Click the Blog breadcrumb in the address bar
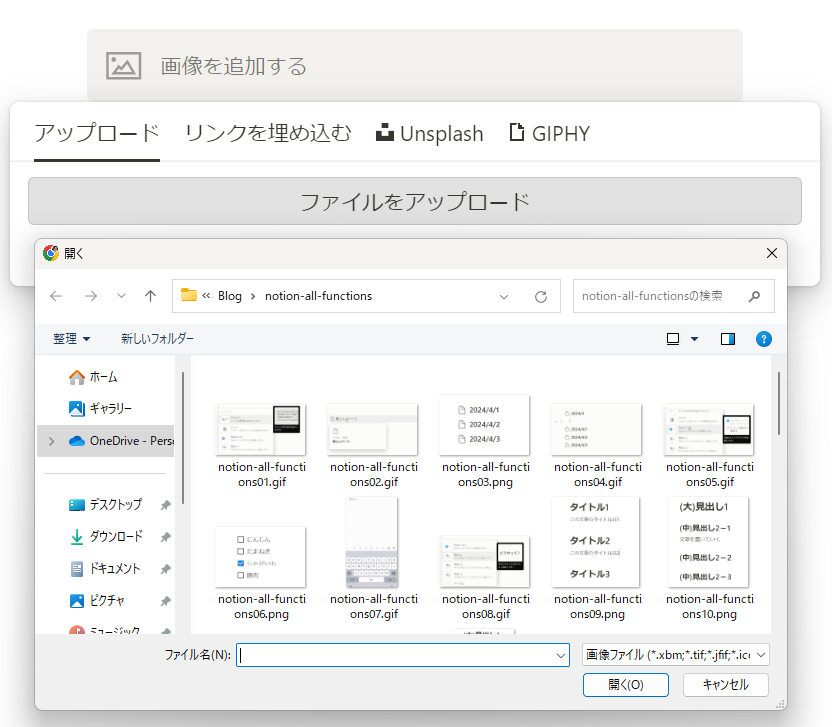Image resolution: width=832 pixels, height=727 pixels. point(230,296)
